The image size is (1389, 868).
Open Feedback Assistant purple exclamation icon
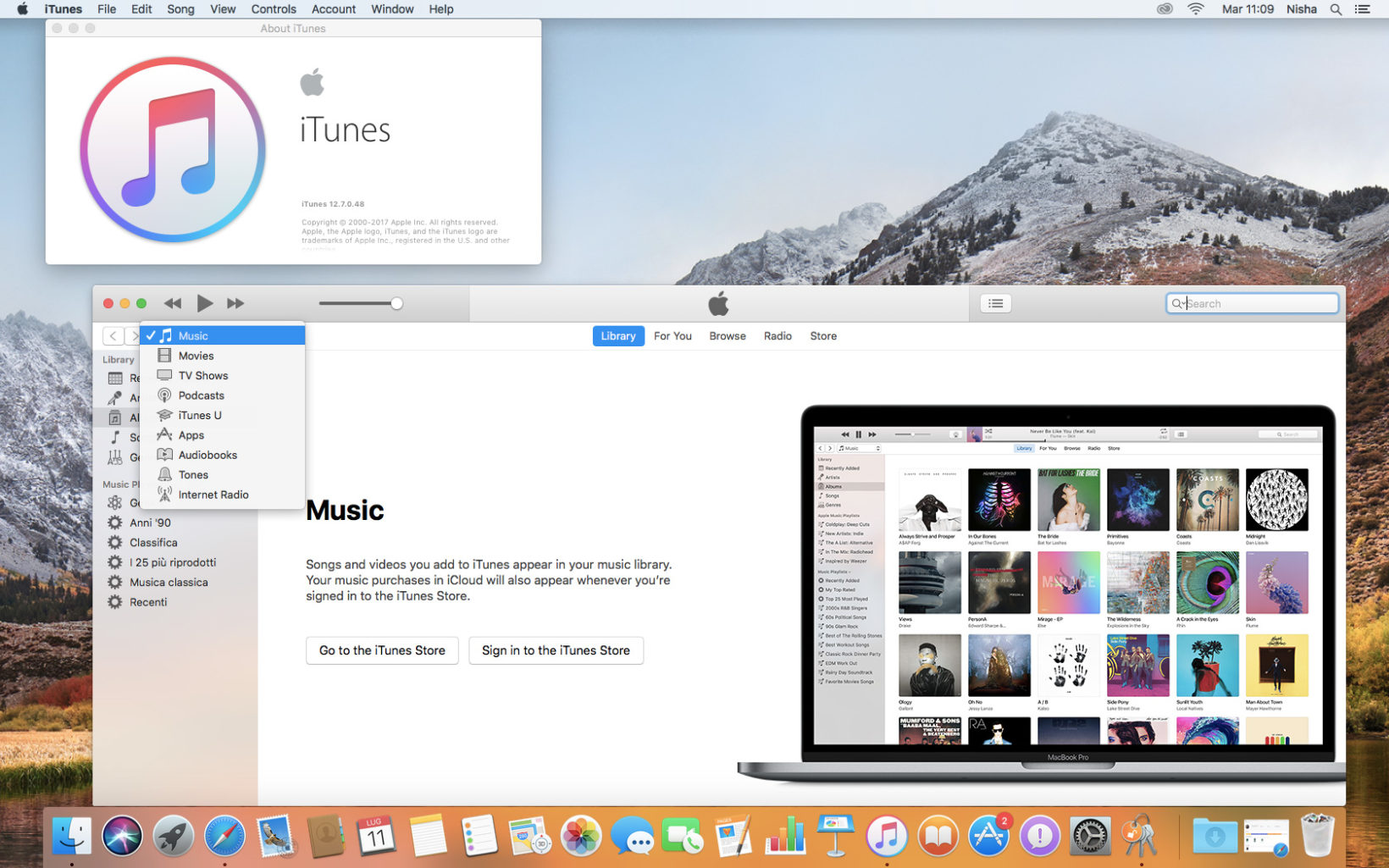point(1039,837)
